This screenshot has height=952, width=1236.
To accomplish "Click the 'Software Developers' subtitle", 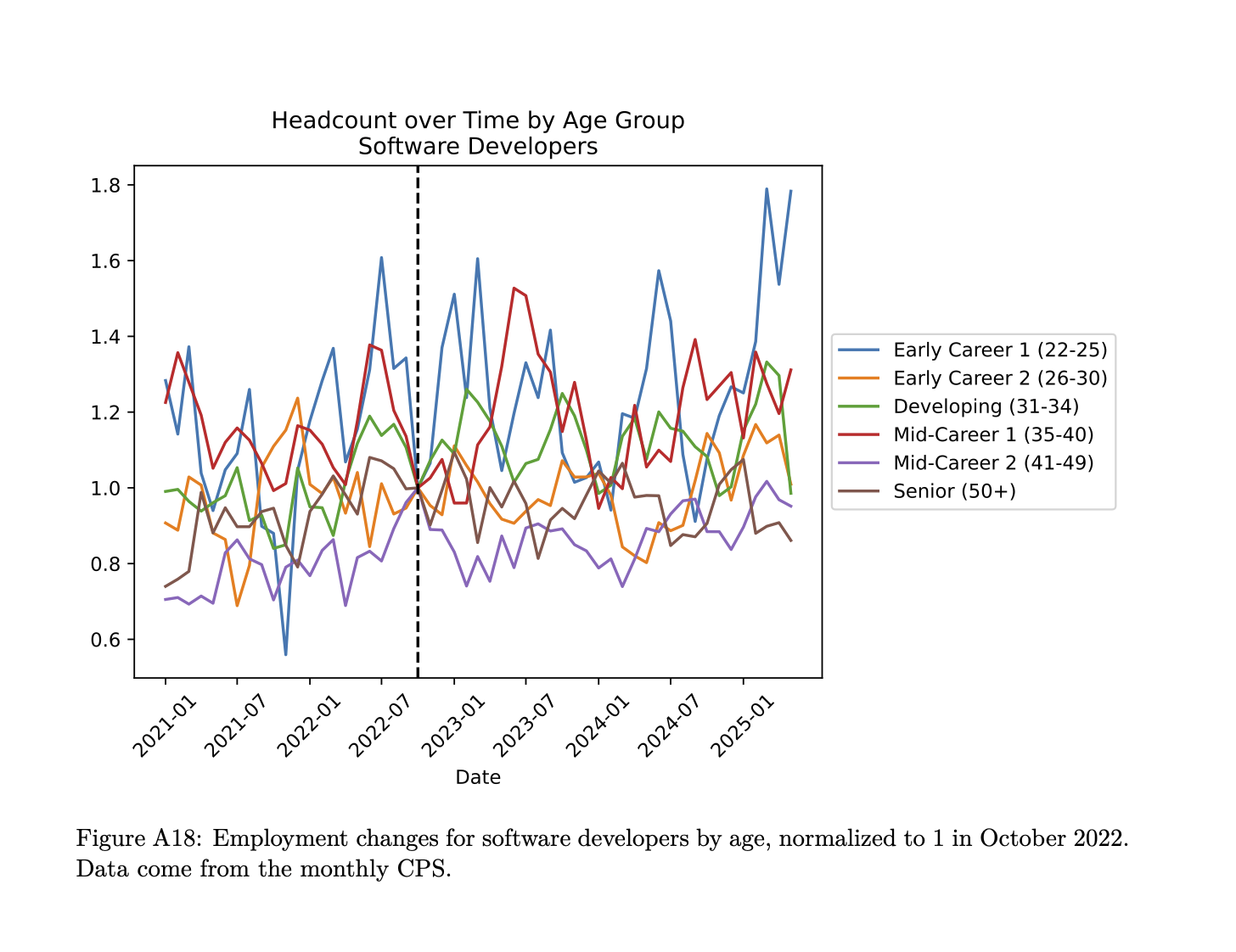I will click(477, 147).
